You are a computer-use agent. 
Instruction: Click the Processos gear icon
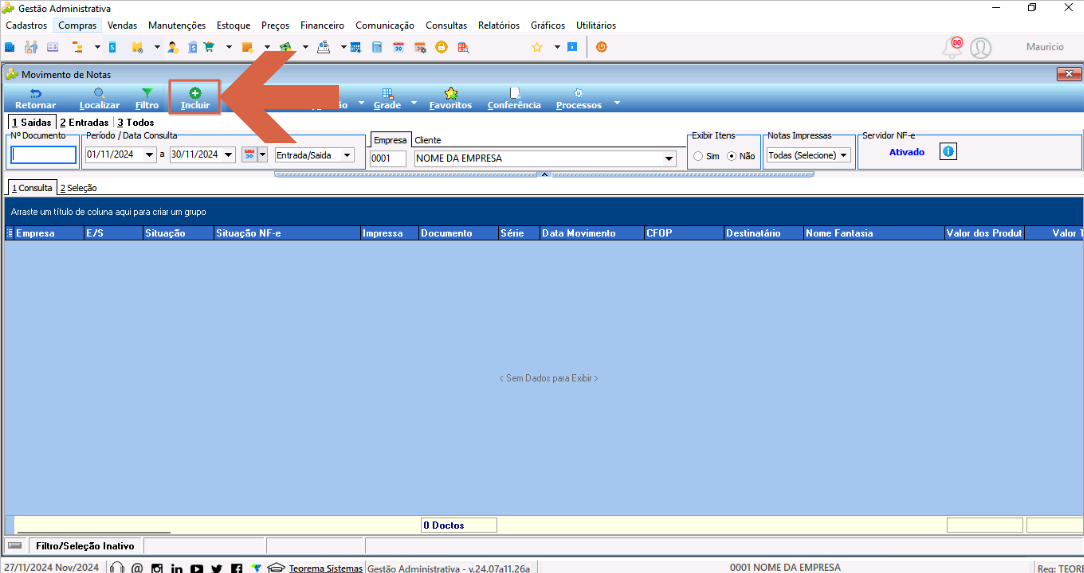click(578, 93)
